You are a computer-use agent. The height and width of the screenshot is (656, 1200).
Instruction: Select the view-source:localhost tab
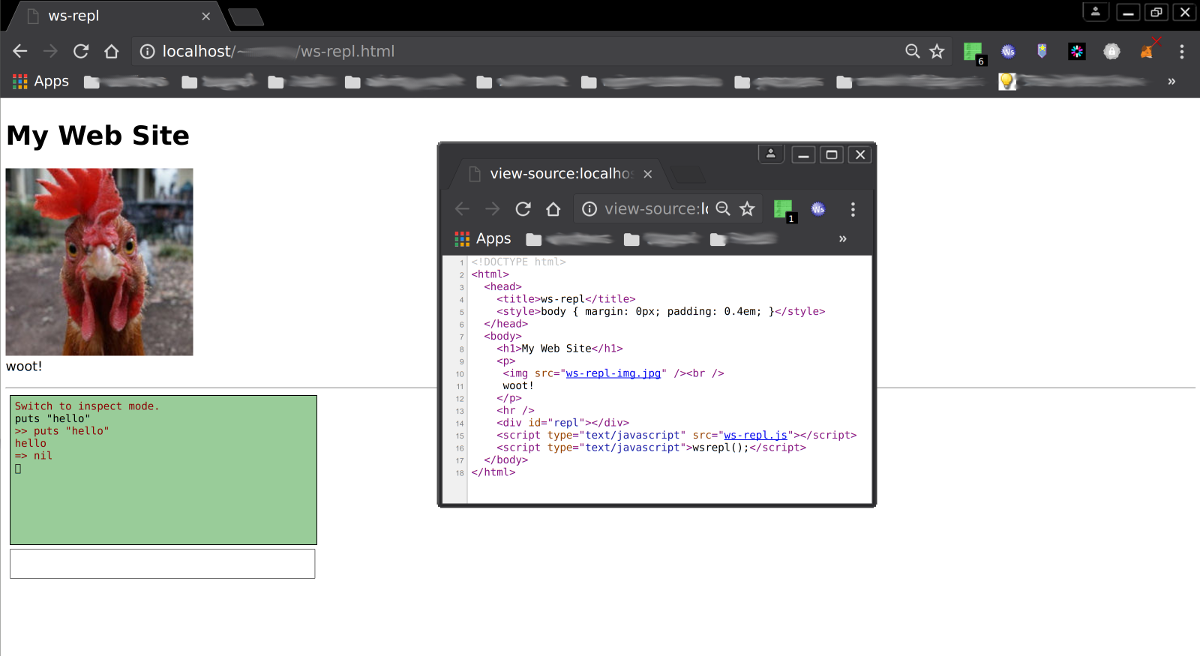(560, 174)
